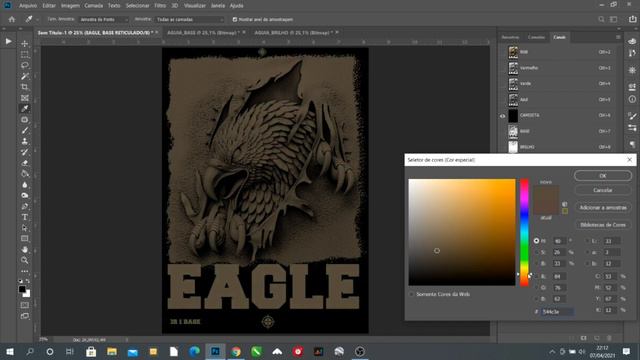640x360 pixels.
Task: Click the hex color value field
Action: pyautogui.click(x=557, y=312)
